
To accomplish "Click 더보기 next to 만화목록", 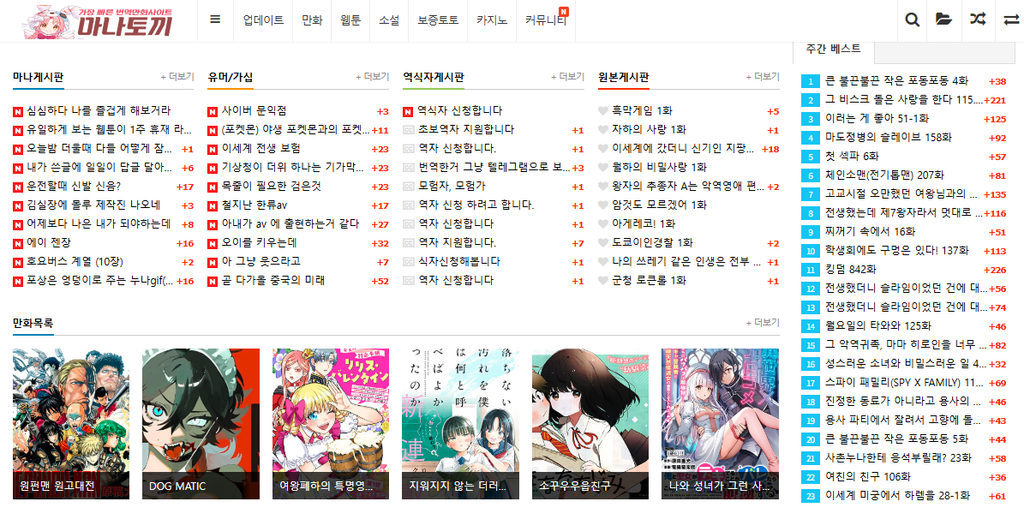I will click(763, 323).
